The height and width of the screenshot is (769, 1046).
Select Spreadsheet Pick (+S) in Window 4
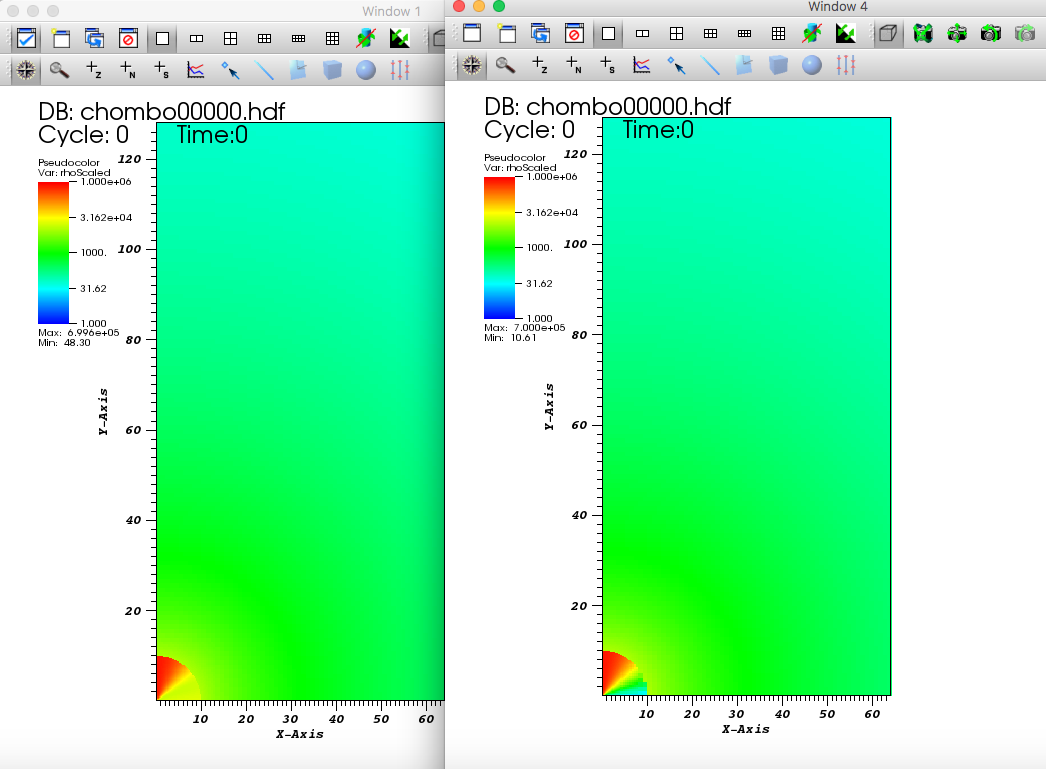pyautogui.click(x=608, y=65)
